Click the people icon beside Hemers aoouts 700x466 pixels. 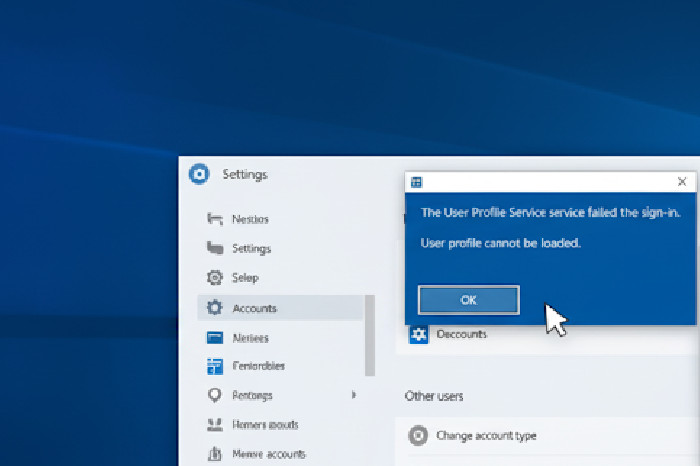point(215,424)
